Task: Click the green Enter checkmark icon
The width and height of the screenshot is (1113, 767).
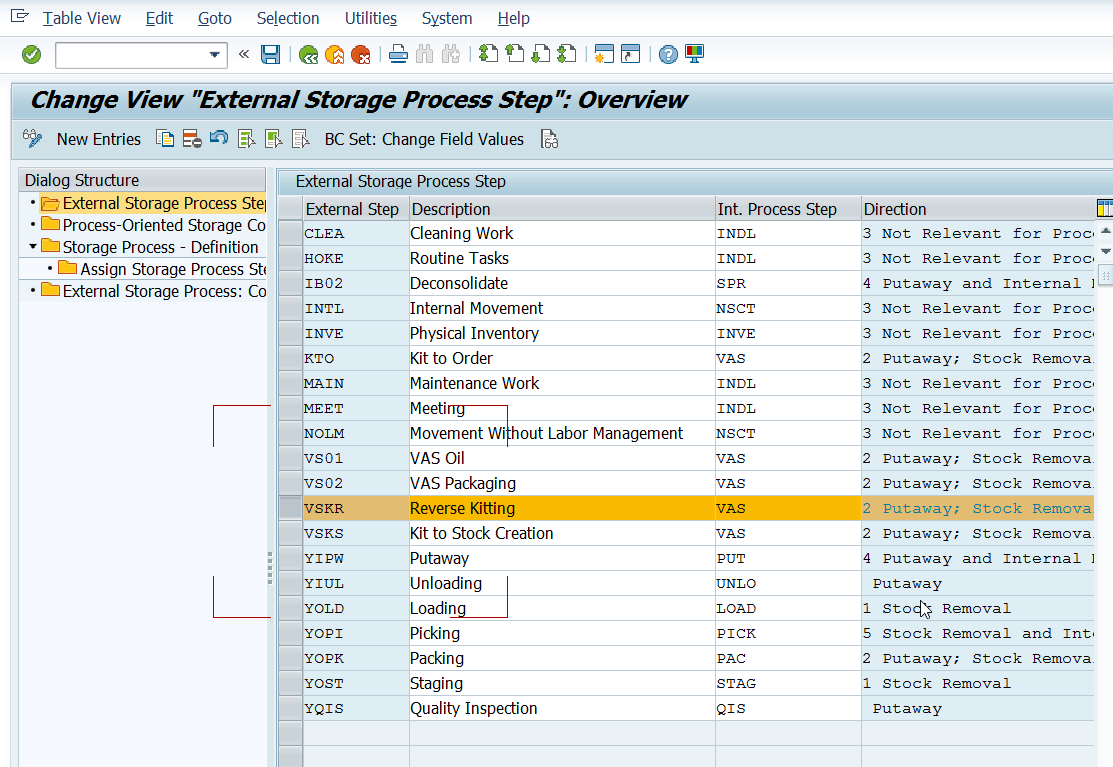Action: 31,55
